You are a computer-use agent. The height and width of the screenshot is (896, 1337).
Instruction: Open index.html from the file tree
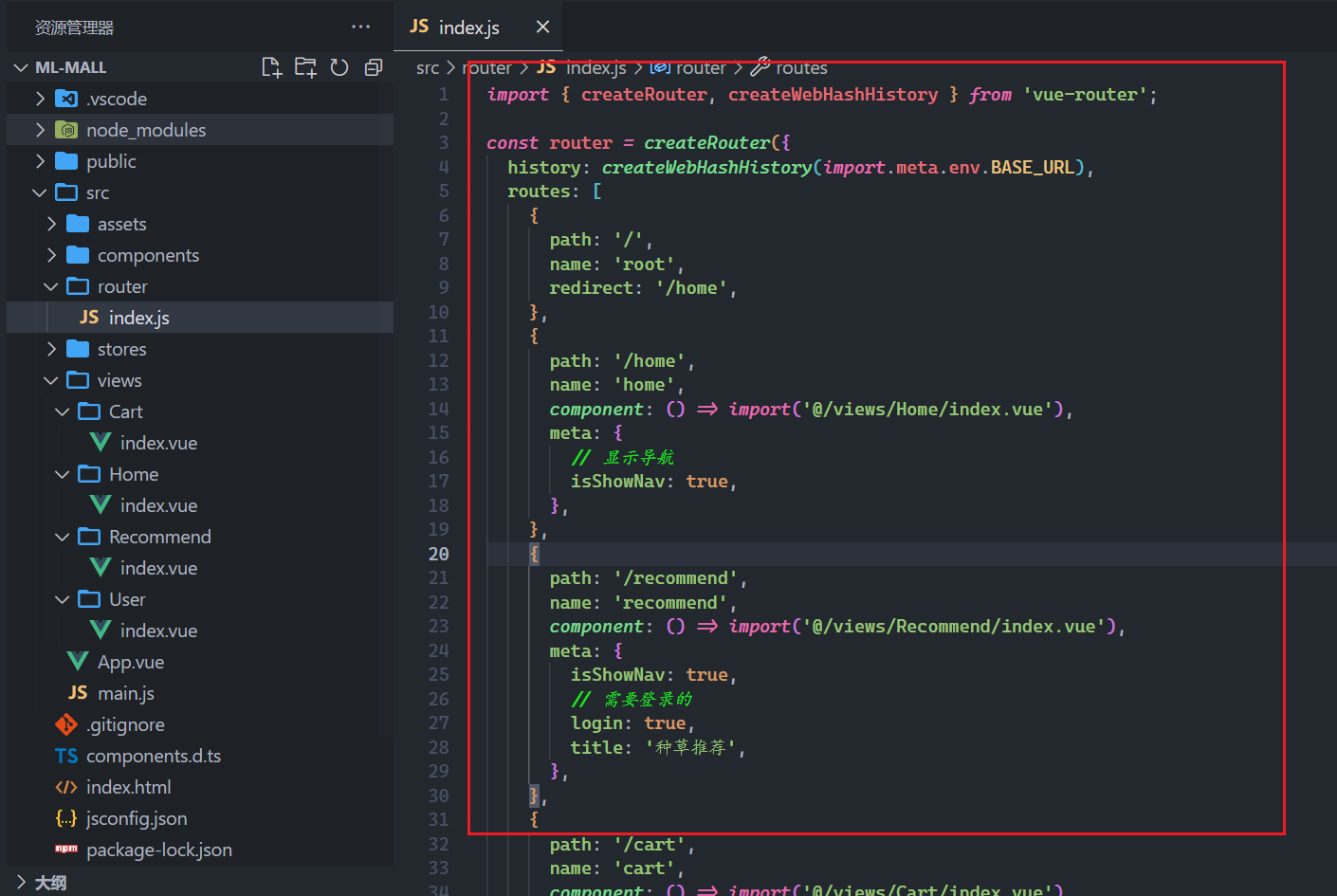129,787
